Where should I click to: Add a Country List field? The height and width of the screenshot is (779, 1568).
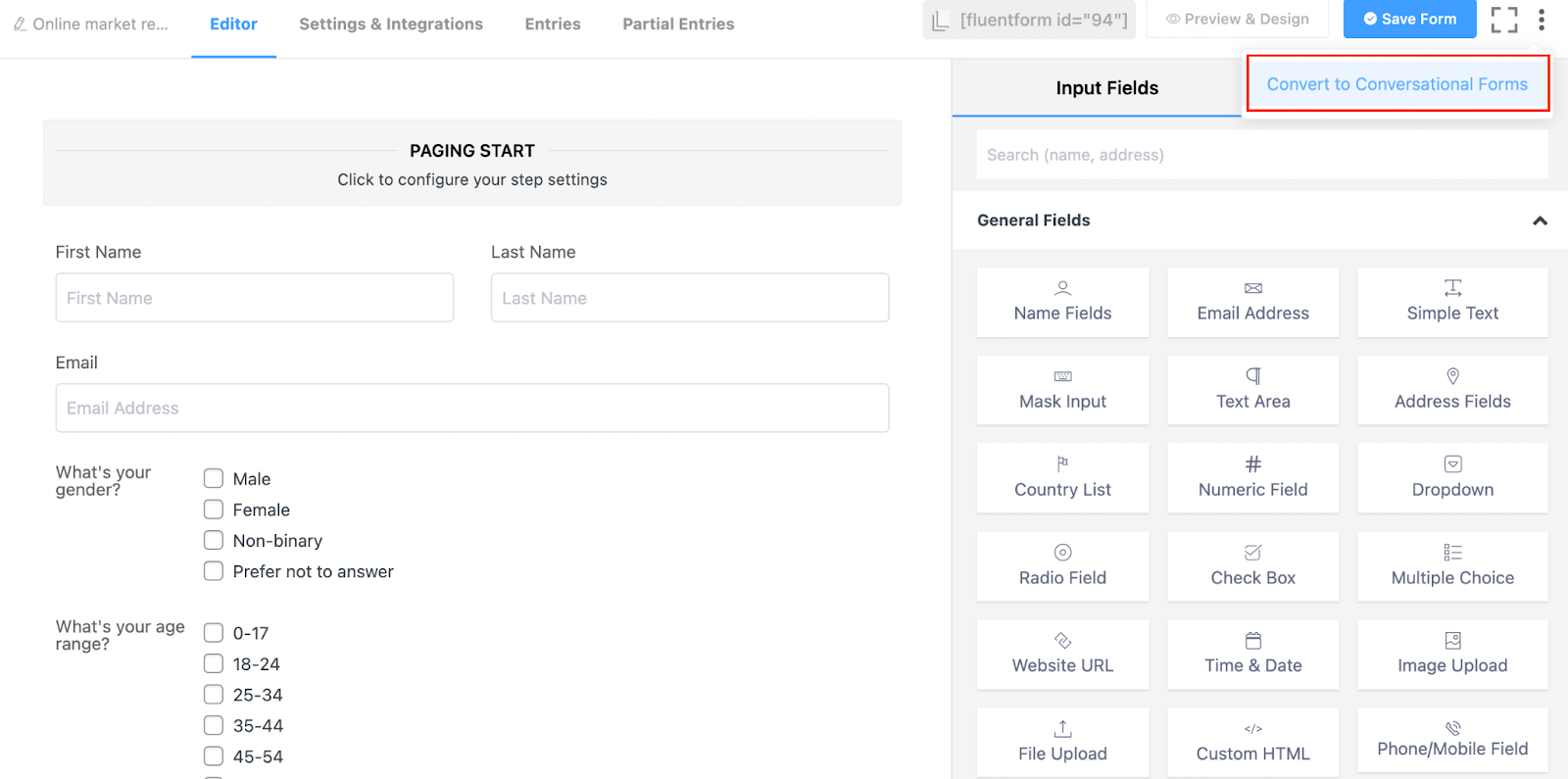(x=1062, y=478)
